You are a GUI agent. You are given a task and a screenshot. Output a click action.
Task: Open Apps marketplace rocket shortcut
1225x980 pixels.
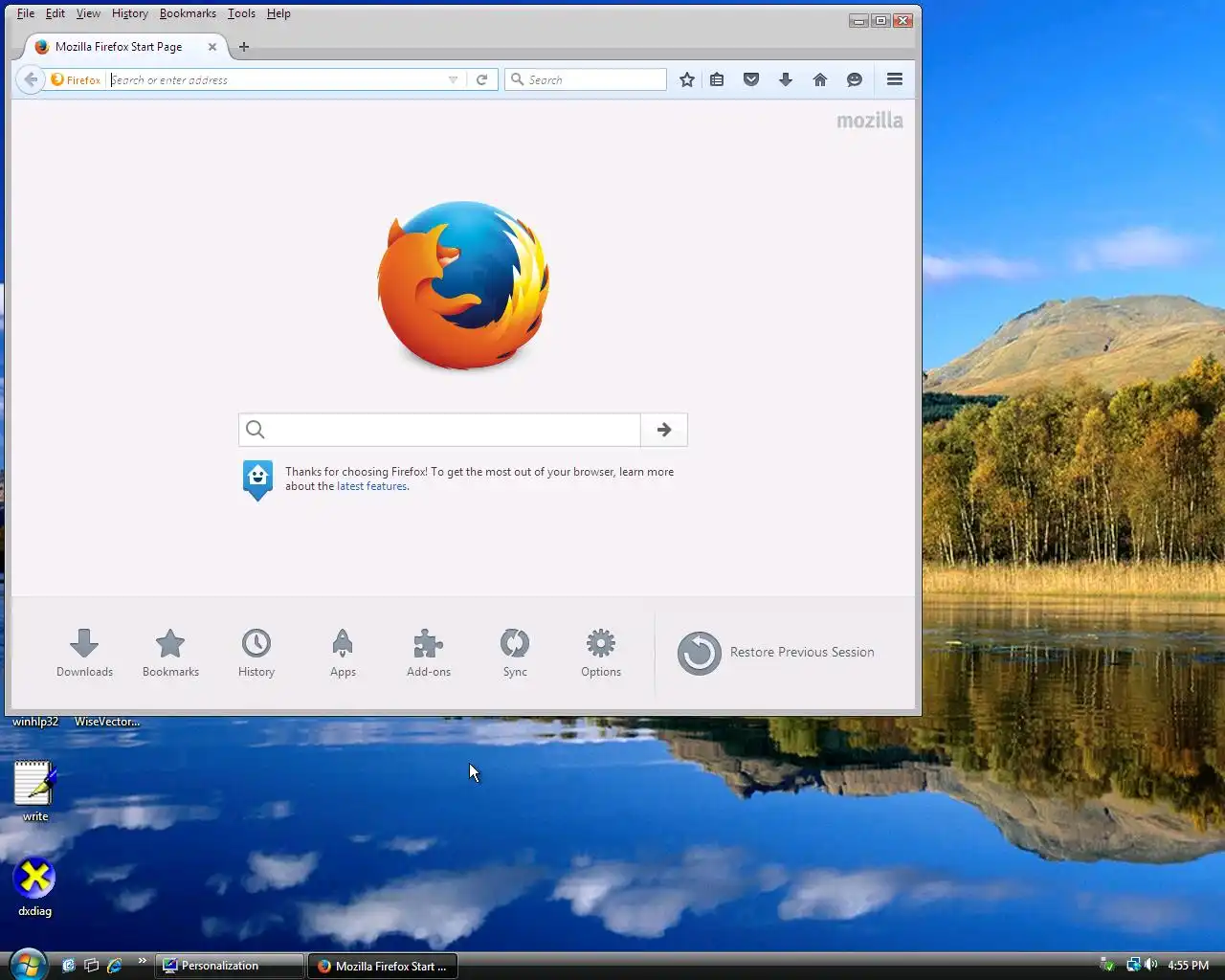pos(343,653)
